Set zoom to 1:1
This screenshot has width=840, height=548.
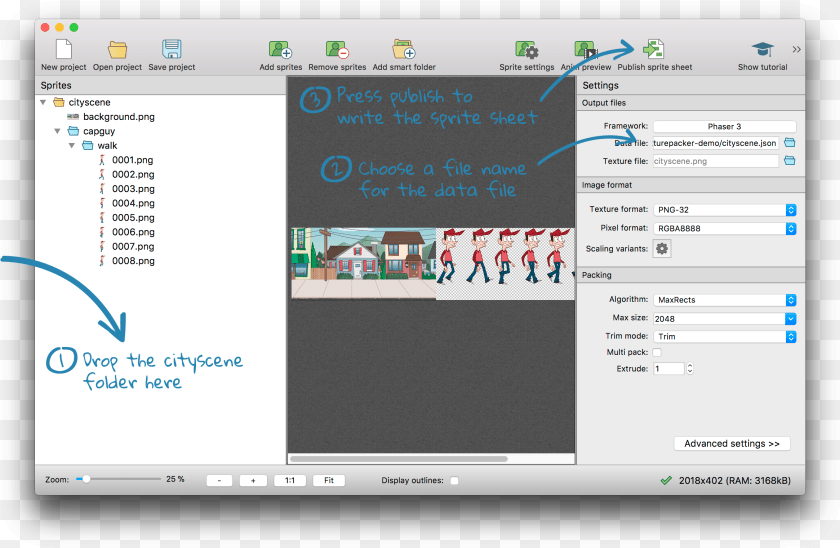[290, 481]
